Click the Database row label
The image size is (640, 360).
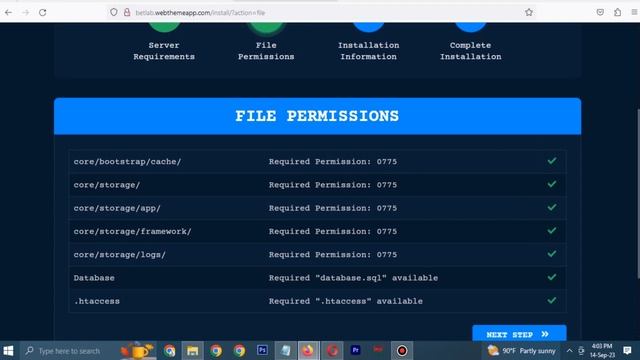(x=94, y=278)
